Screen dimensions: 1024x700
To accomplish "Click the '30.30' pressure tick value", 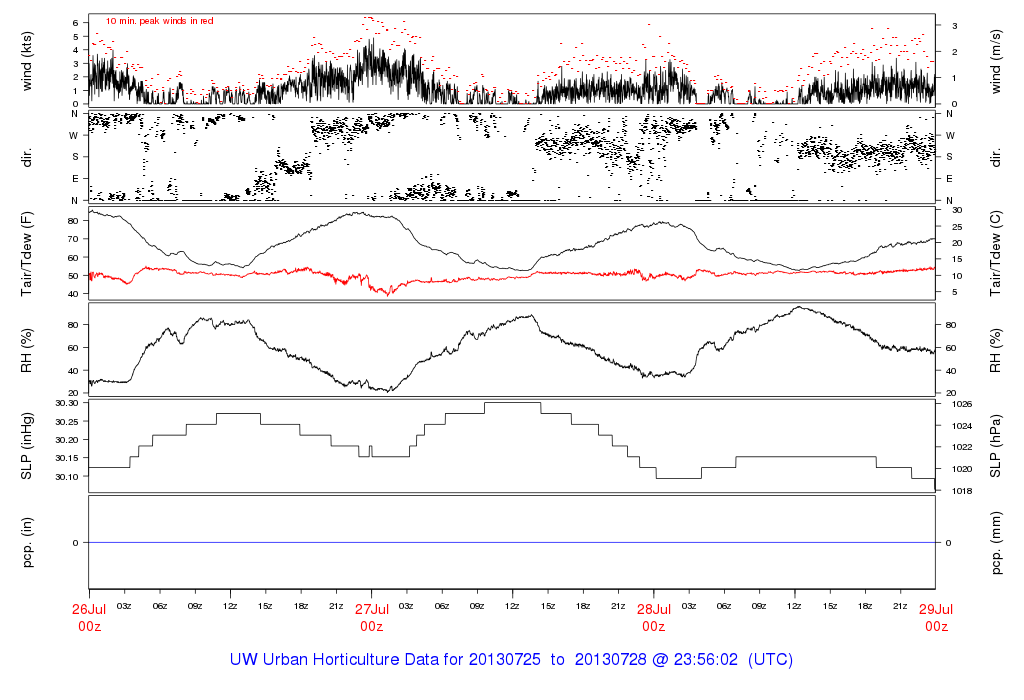I will pyautogui.click(x=67, y=404).
